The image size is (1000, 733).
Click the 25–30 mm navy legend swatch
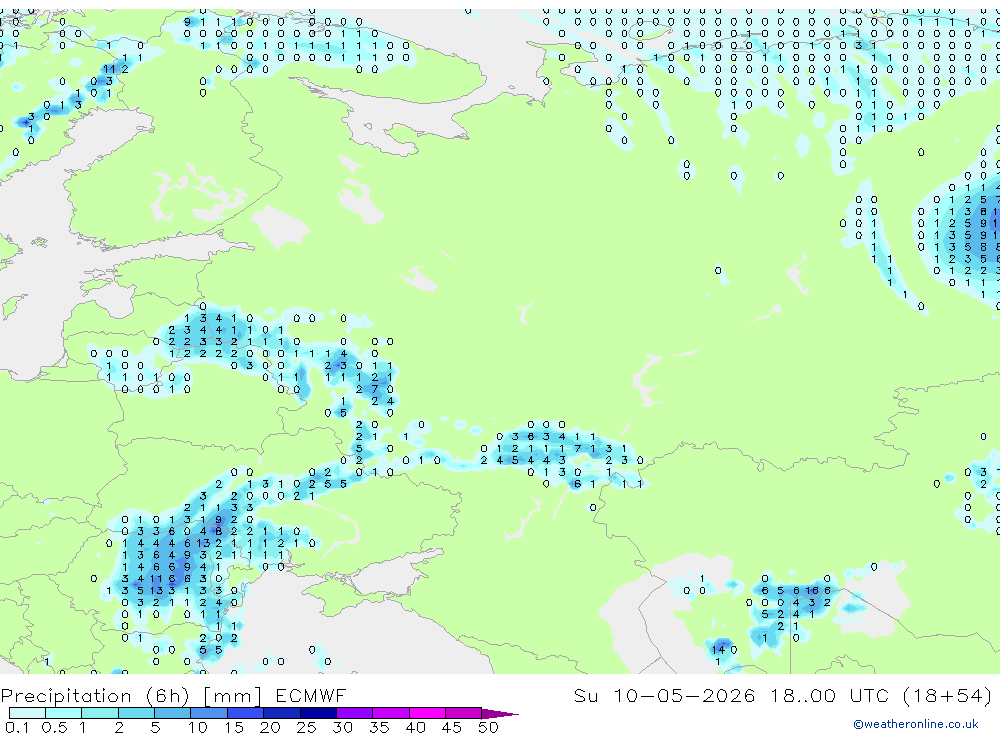[318, 713]
